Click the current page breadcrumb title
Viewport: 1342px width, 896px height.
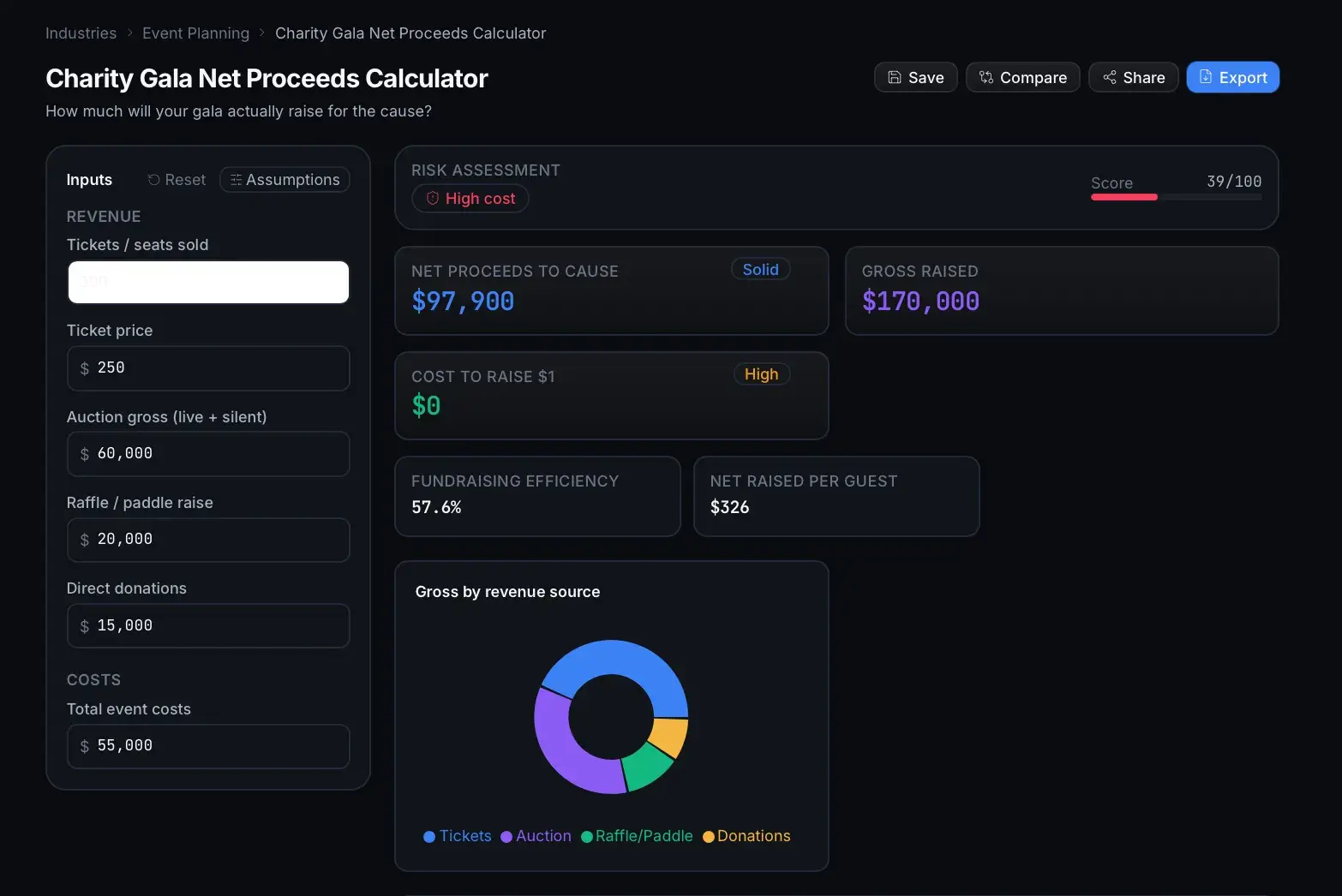[x=410, y=33]
